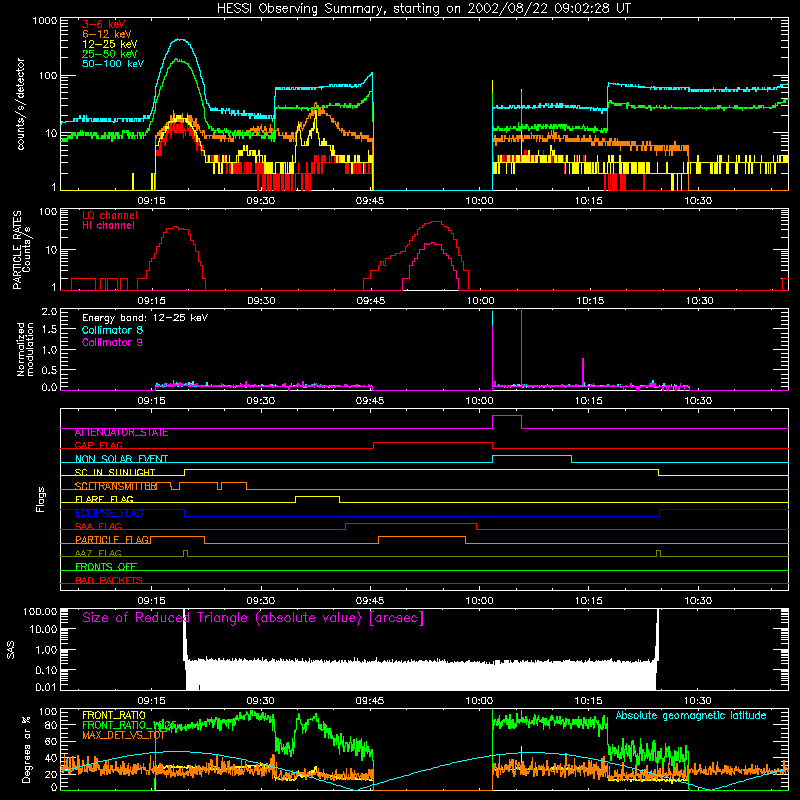Viewport: 800px width, 800px height.
Task: Click the Size of Reduced Triangle heading
Action: click(253, 618)
